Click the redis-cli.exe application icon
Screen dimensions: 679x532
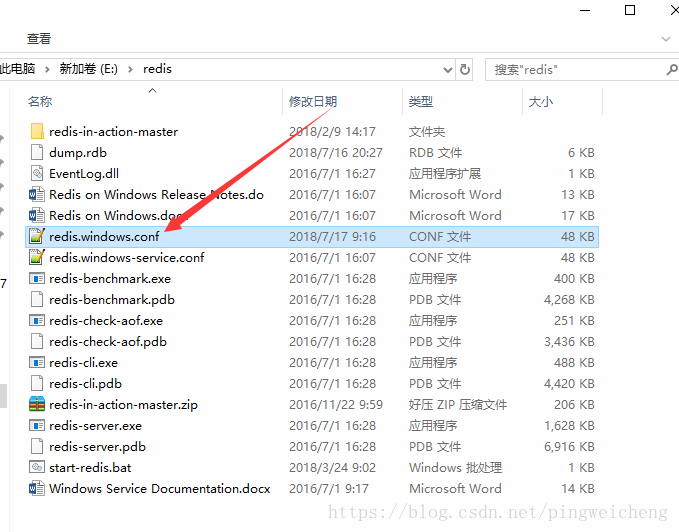[37, 363]
